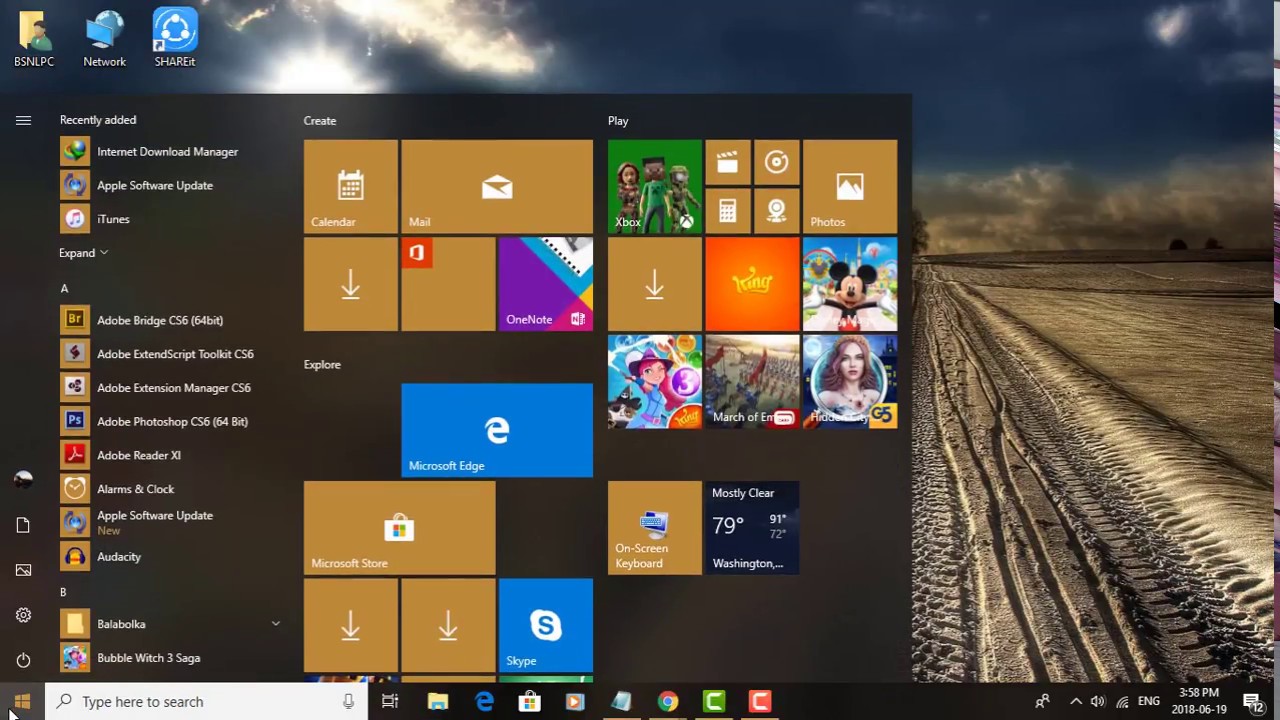Open the Mail tile

point(496,187)
